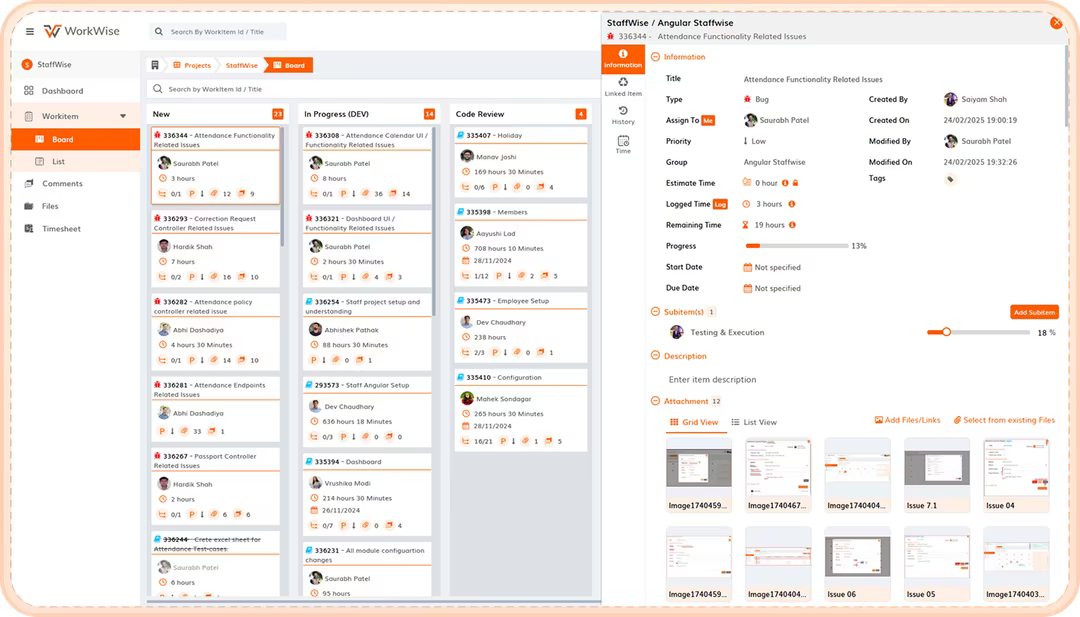
Task: Click the work item Progress bar at 13%
Action: click(797, 246)
